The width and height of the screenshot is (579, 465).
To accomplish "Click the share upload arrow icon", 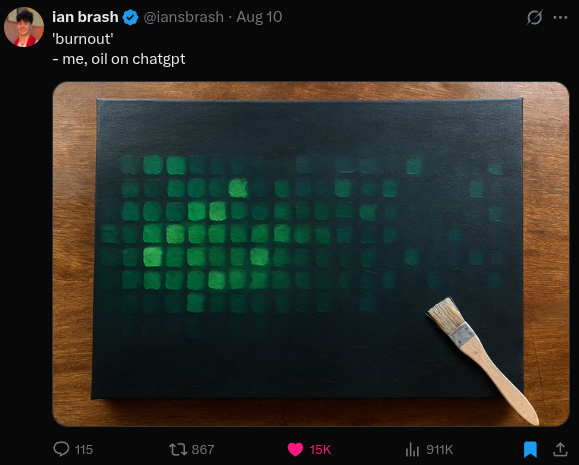I will point(560,449).
